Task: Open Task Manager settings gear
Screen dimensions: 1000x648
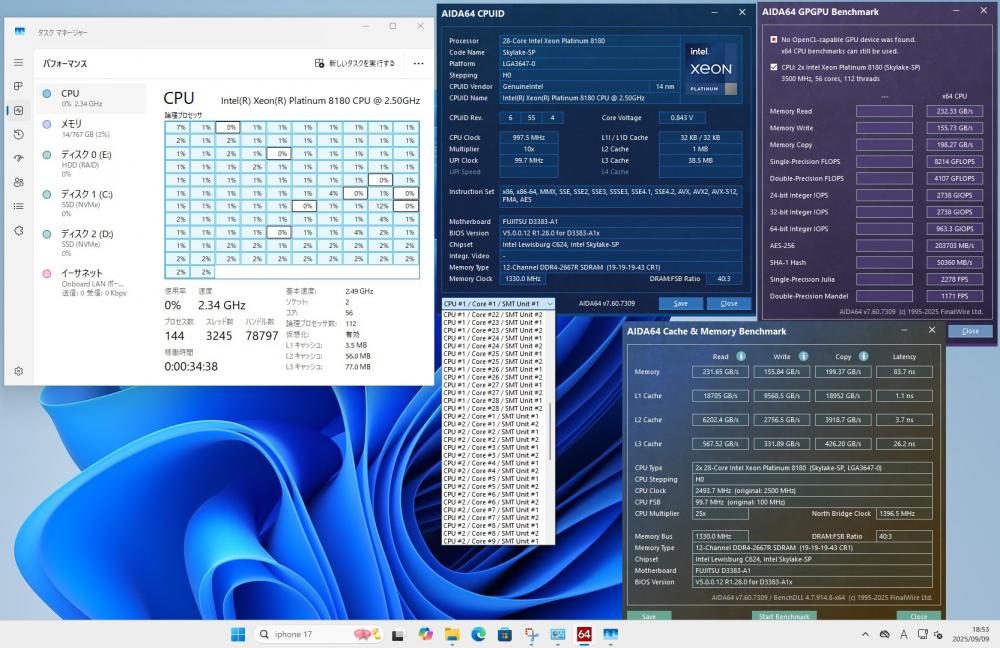Action: coord(18,371)
